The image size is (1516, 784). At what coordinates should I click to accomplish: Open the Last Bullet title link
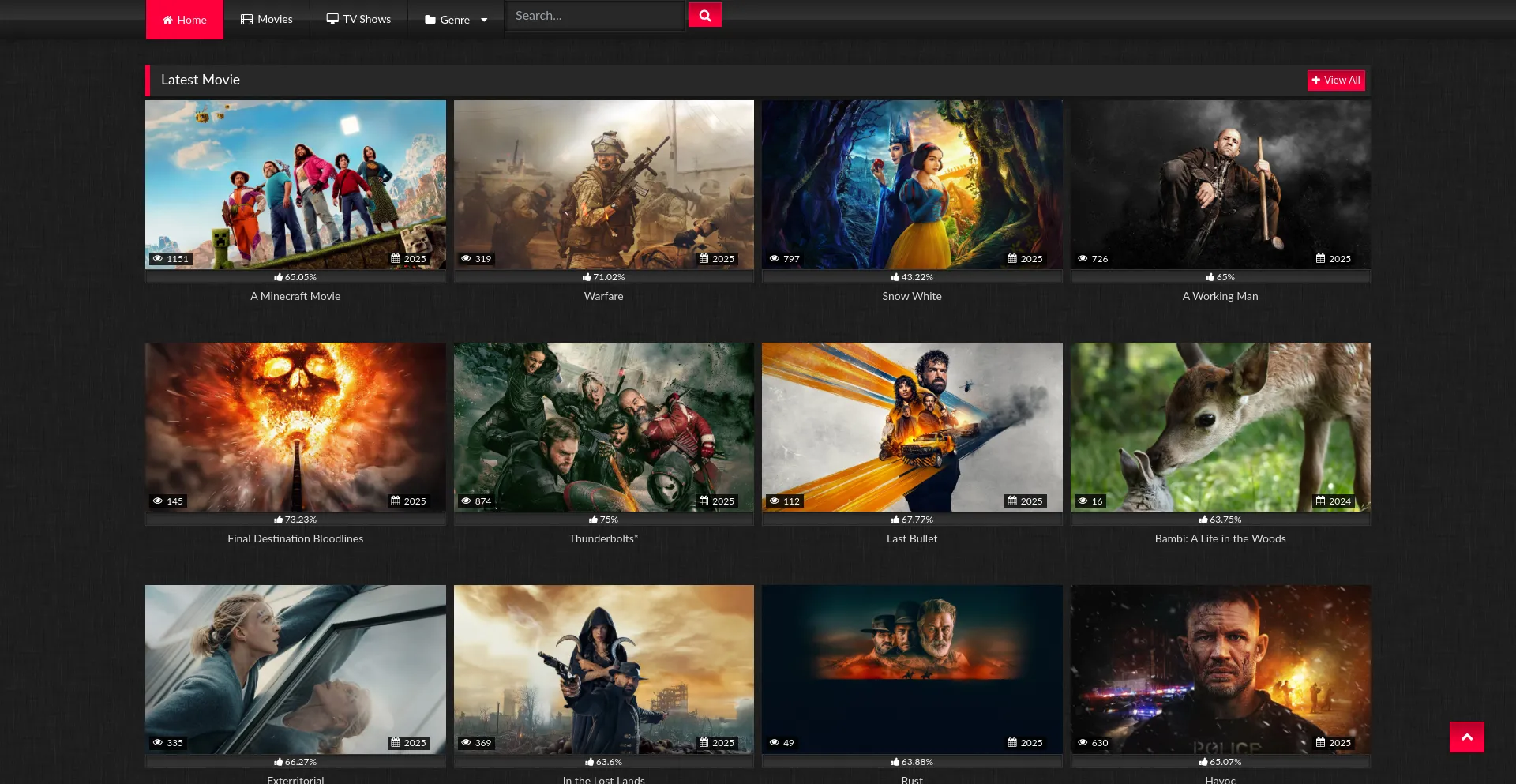(912, 538)
